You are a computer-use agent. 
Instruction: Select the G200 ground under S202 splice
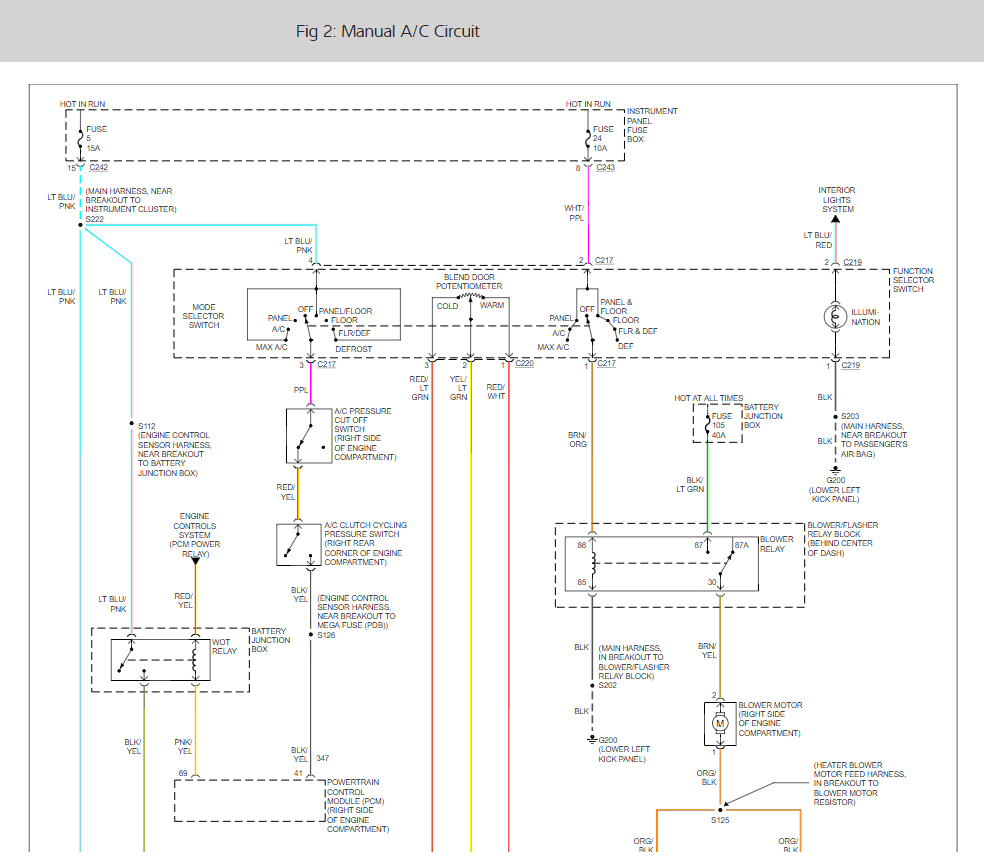coord(592,740)
